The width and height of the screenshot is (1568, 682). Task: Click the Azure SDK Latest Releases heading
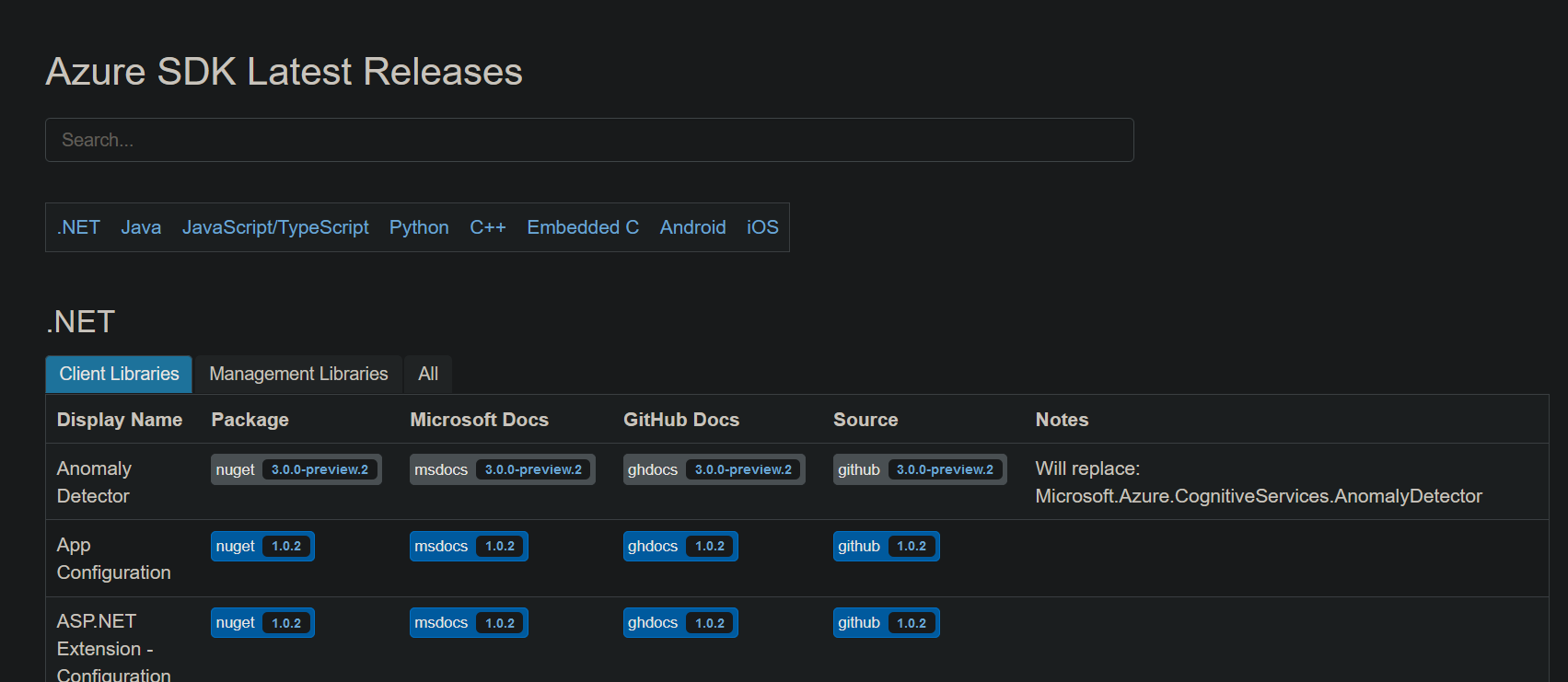(284, 72)
